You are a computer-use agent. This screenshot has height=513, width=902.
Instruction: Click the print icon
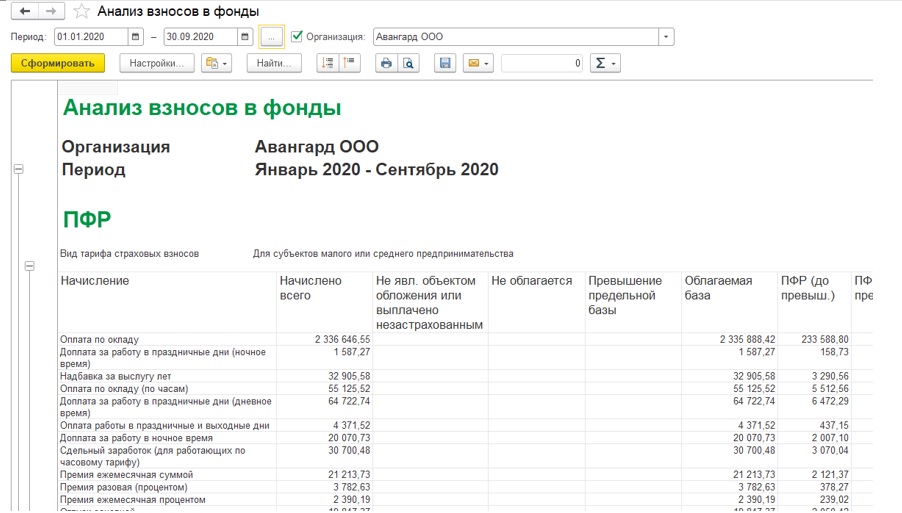coord(385,63)
